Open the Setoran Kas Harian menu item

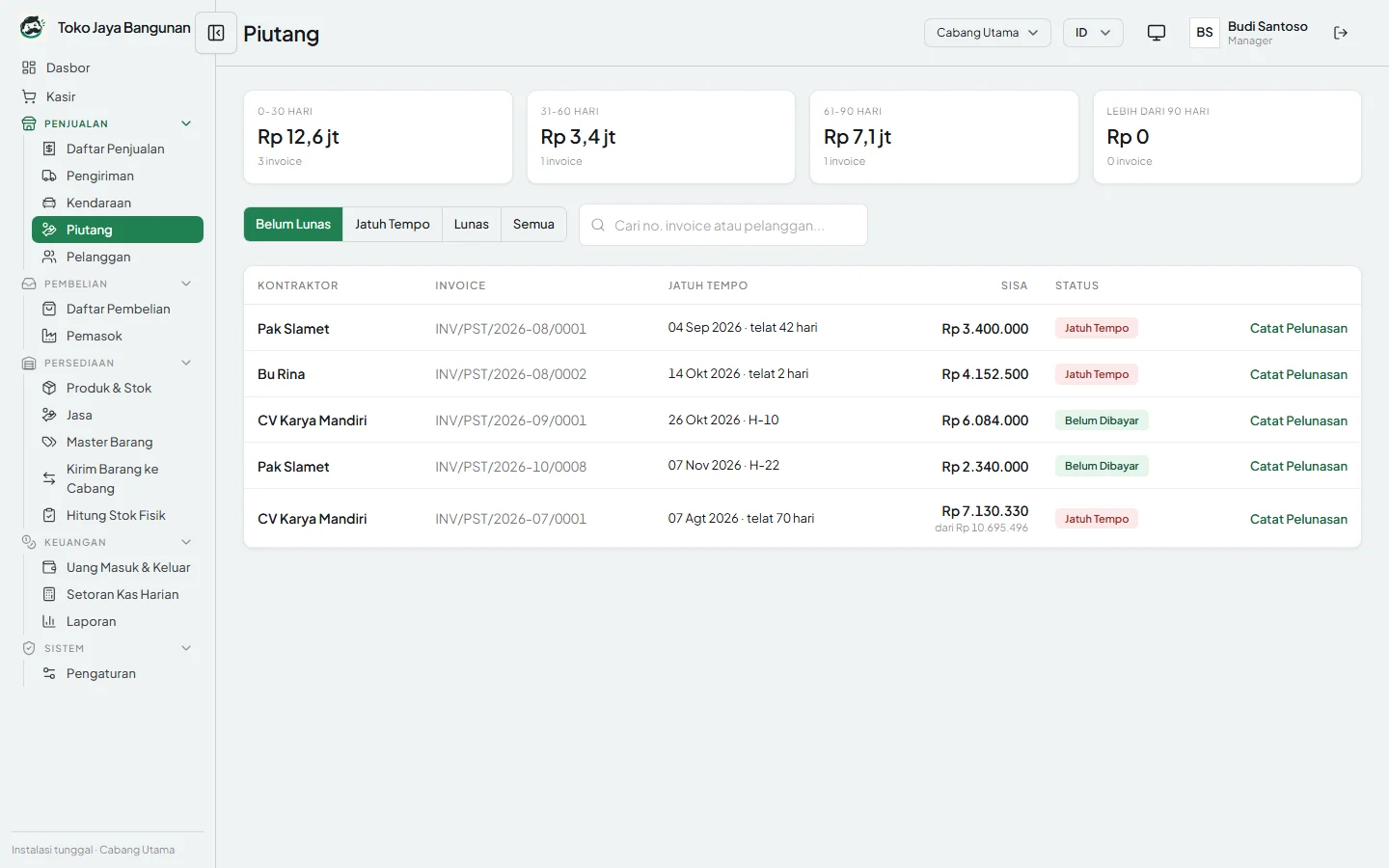click(x=118, y=594)
